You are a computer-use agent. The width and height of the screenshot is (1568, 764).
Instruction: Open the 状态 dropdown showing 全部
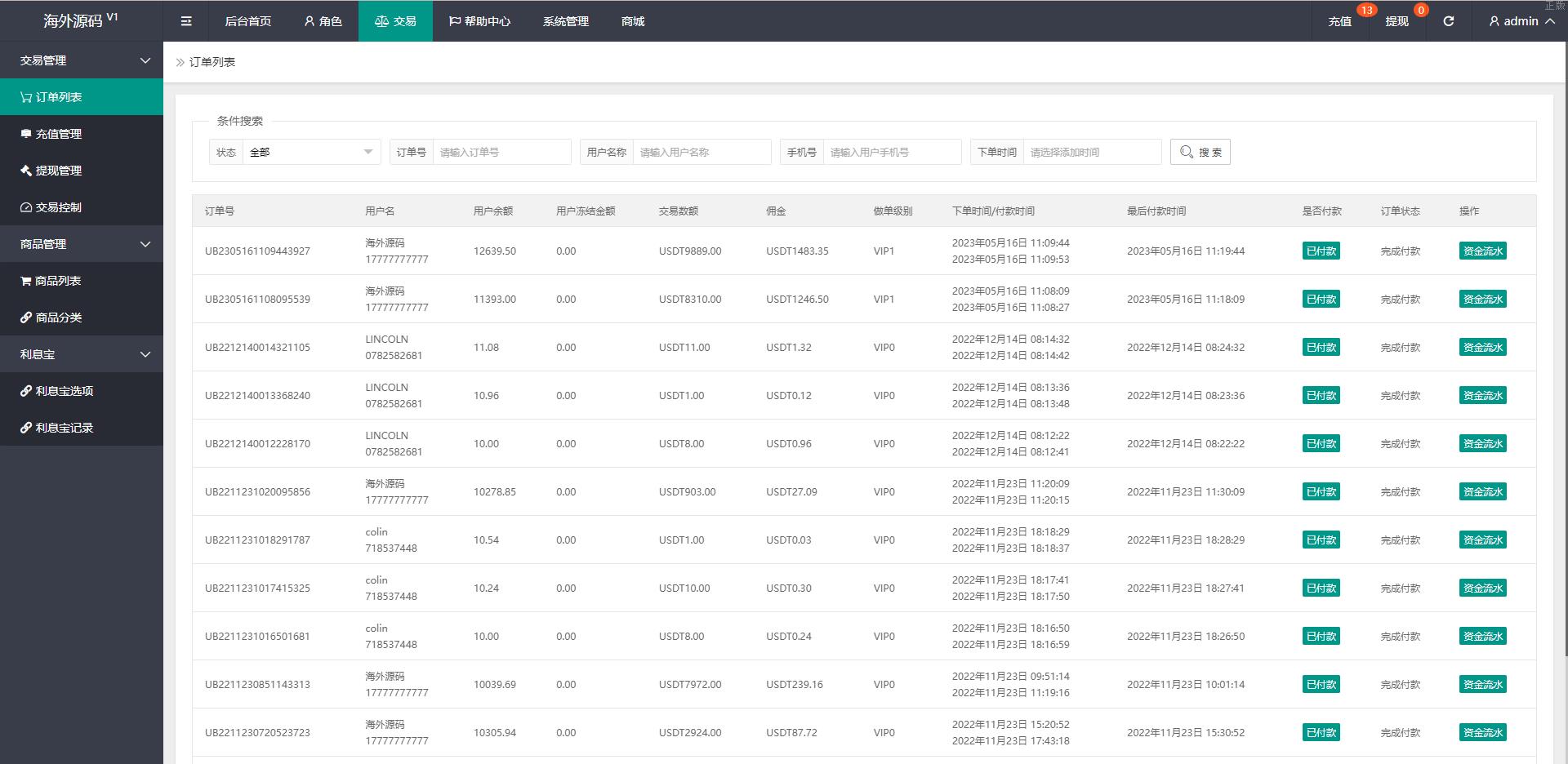311,152
